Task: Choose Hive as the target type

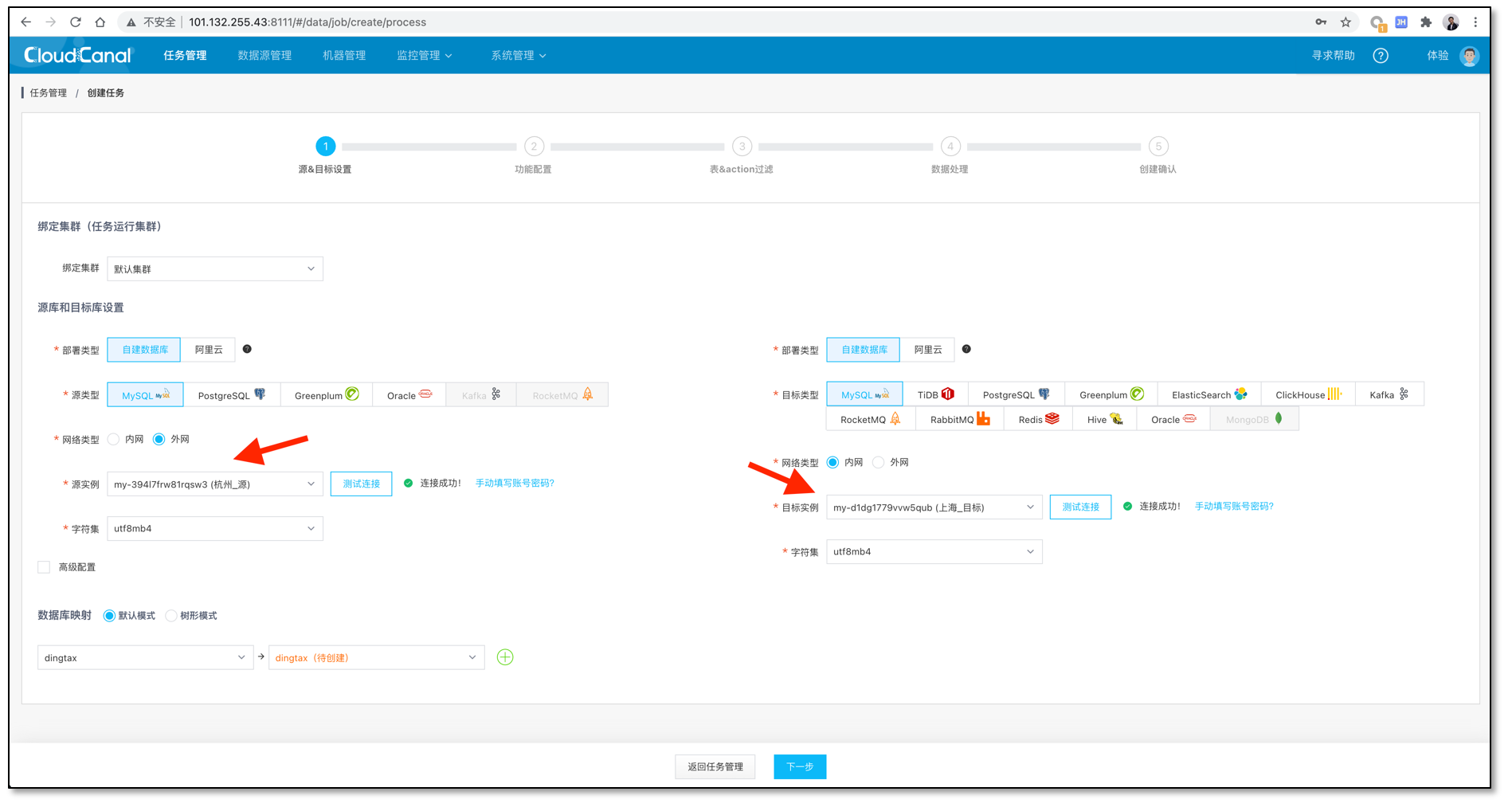Action: (1103, 418)
